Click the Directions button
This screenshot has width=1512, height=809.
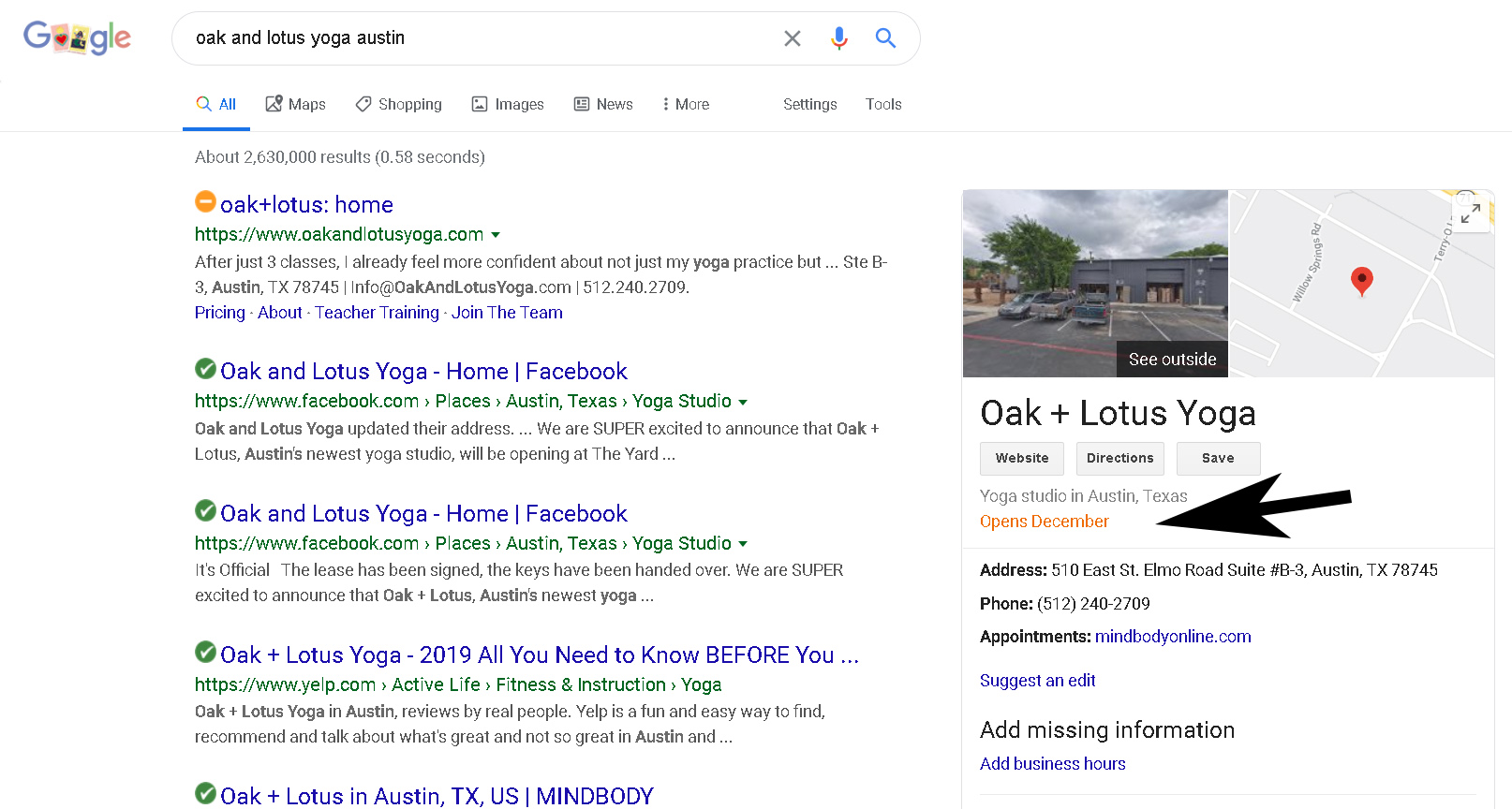(1120, 458)
